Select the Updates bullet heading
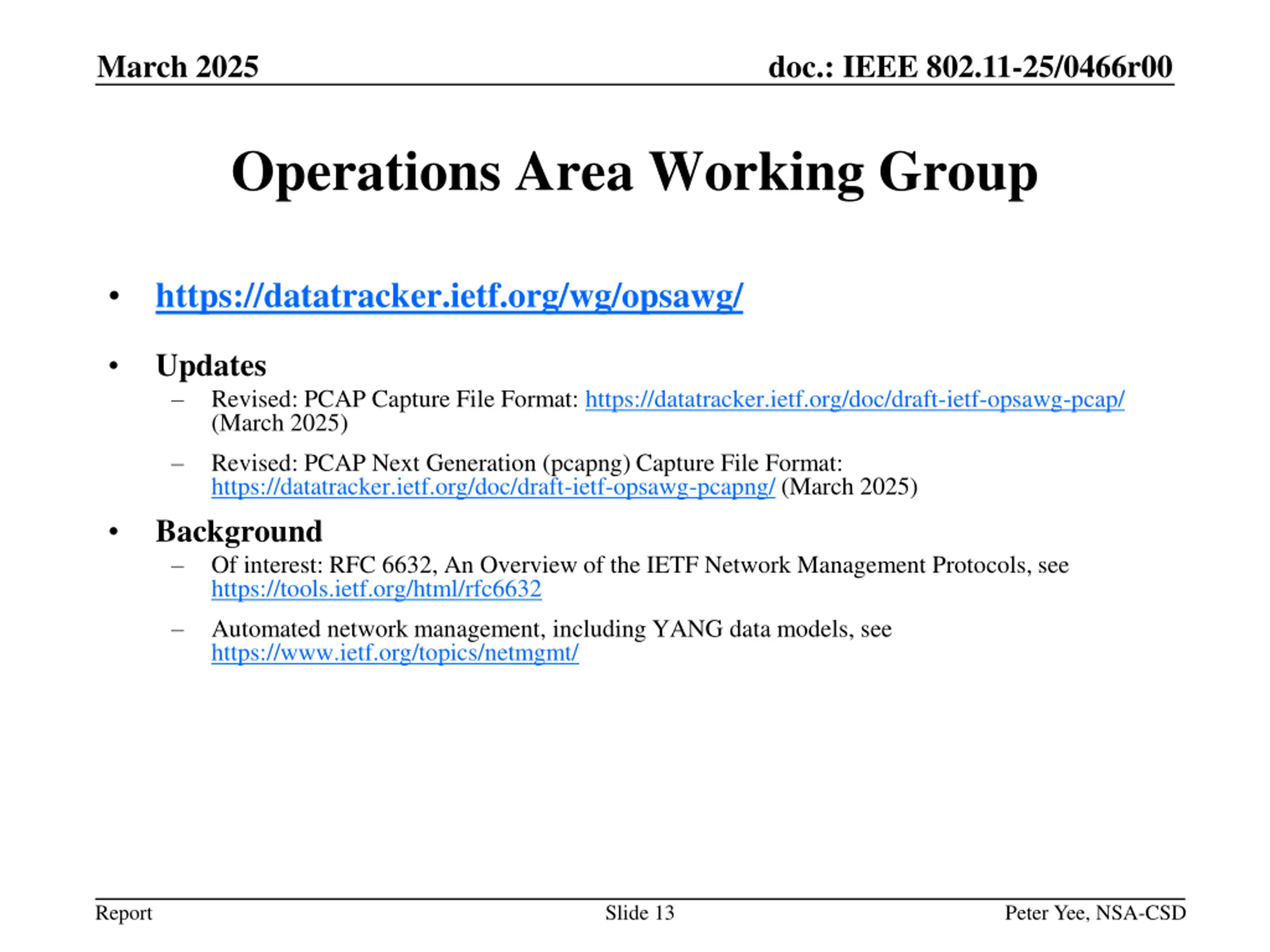1270x952 pixels. 211,365
